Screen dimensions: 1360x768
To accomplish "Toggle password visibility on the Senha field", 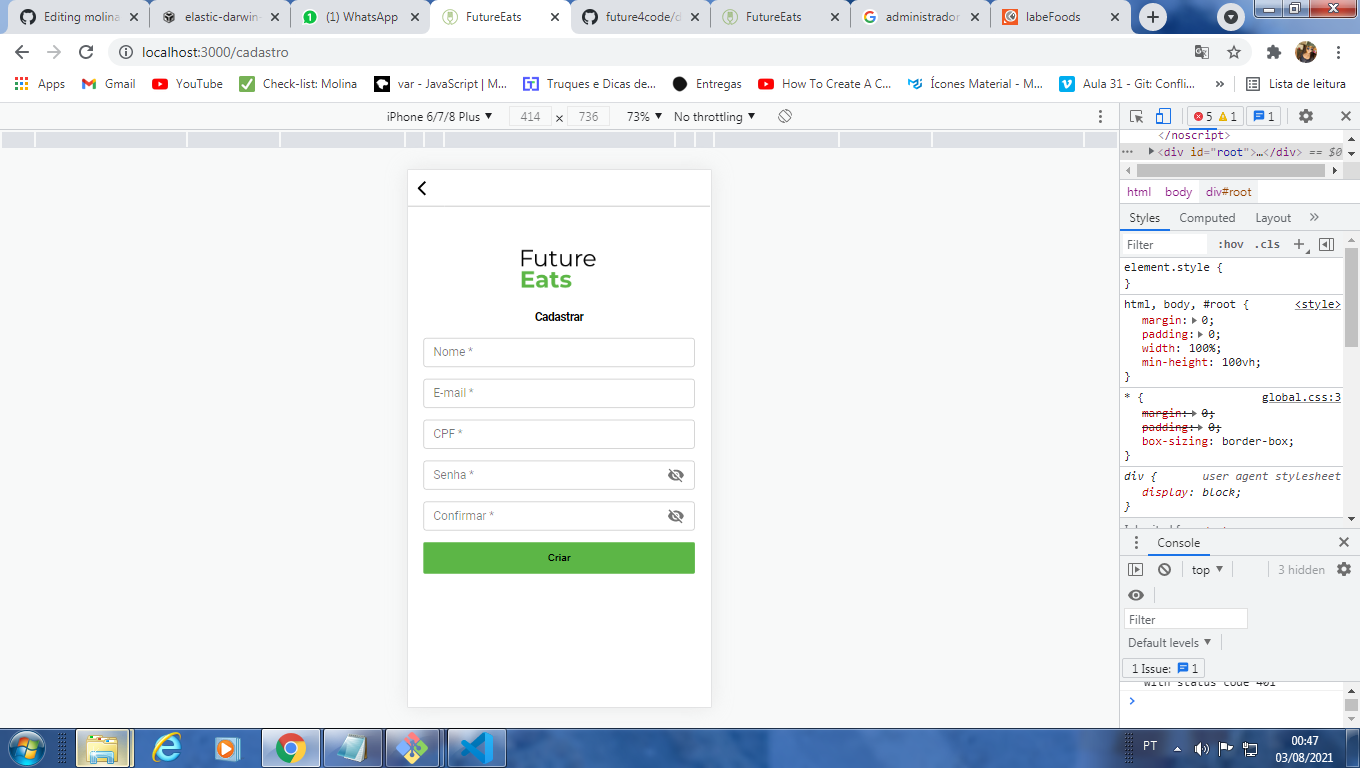I will tap(676, 475).
